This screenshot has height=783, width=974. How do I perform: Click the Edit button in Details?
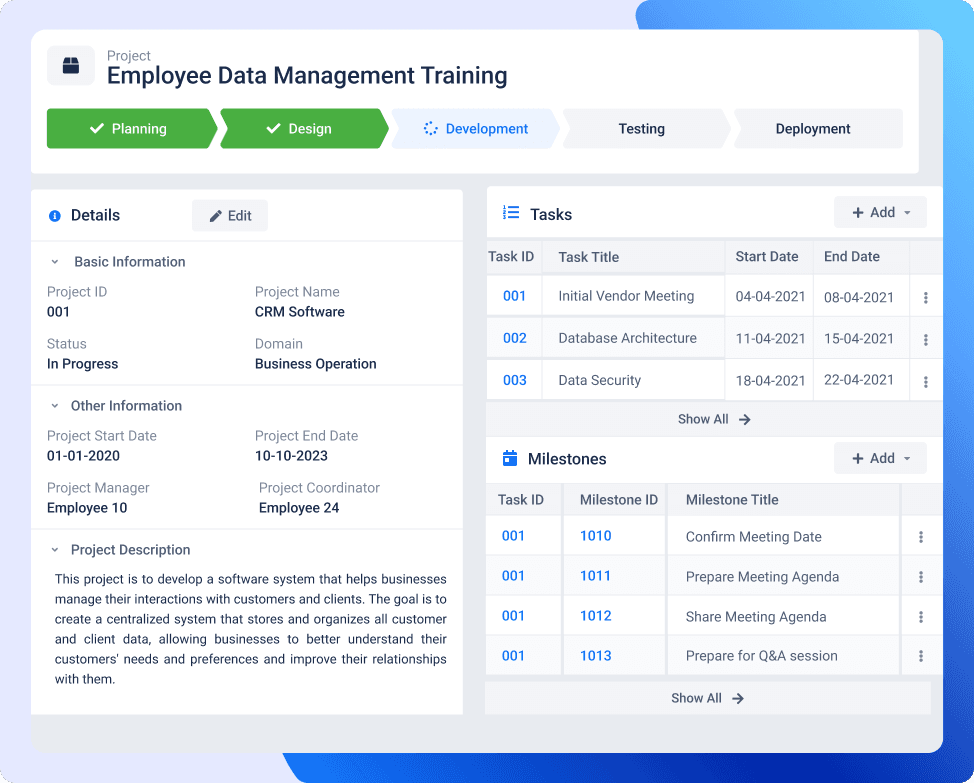[x=229, y=215]
